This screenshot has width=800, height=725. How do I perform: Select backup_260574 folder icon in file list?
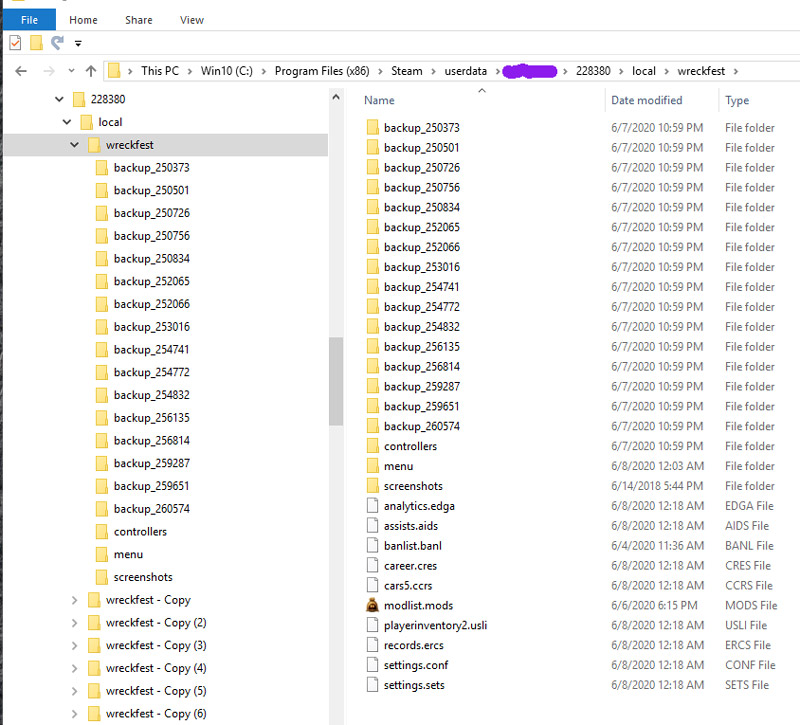(x=372, y=426)
